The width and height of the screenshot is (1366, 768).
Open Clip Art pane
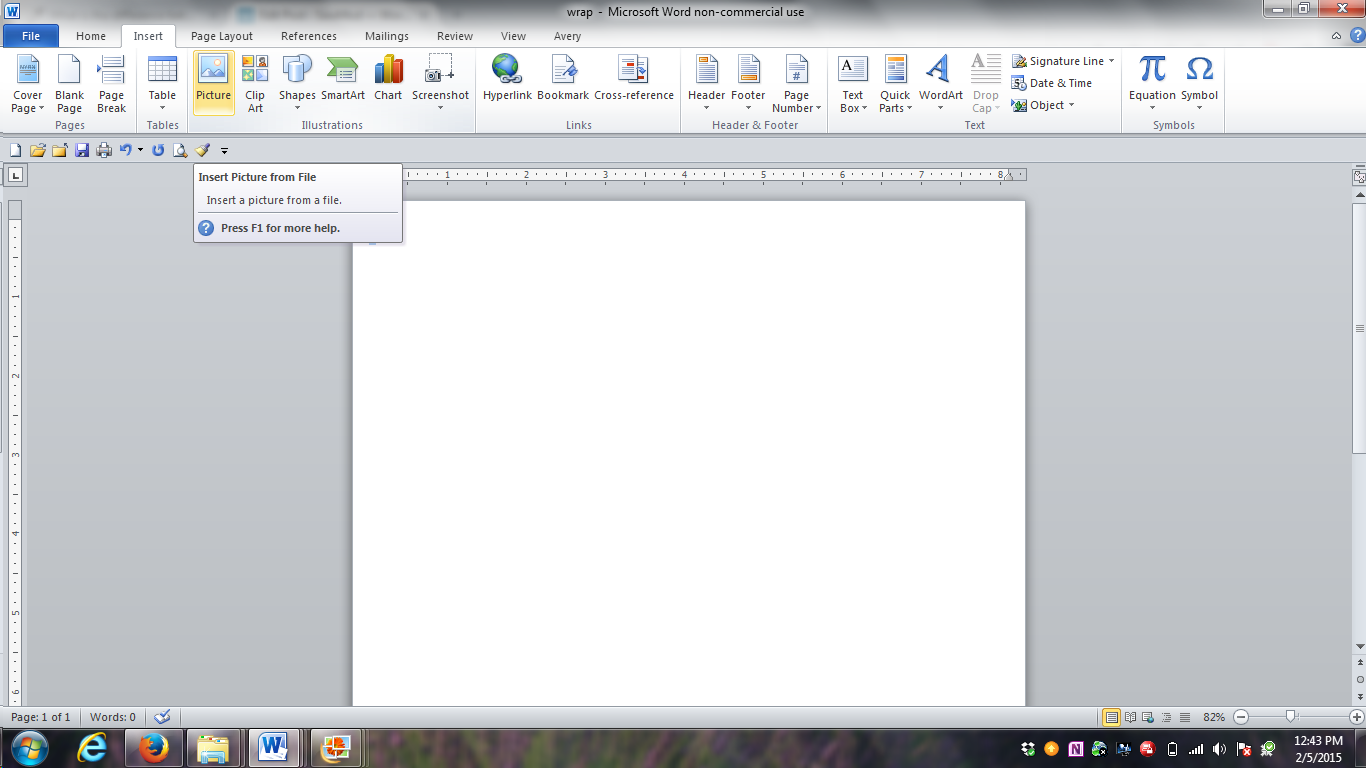pyautogui.click(x=255, y=82)
